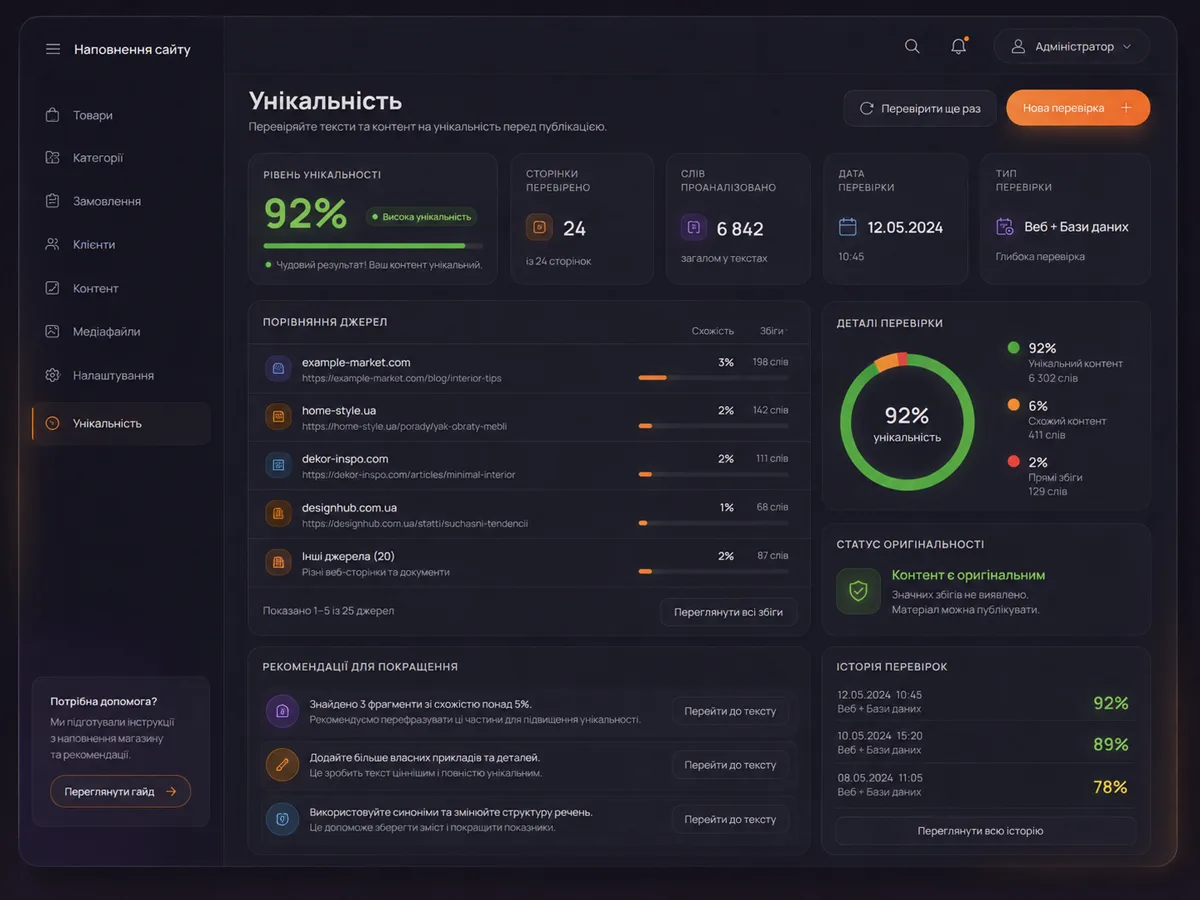Image resolution: width=1200 pixels, height=900 pixels.
Task: Open https://dekor-inspo.com/articles/minimal-interior link
Action: (408, 475)
